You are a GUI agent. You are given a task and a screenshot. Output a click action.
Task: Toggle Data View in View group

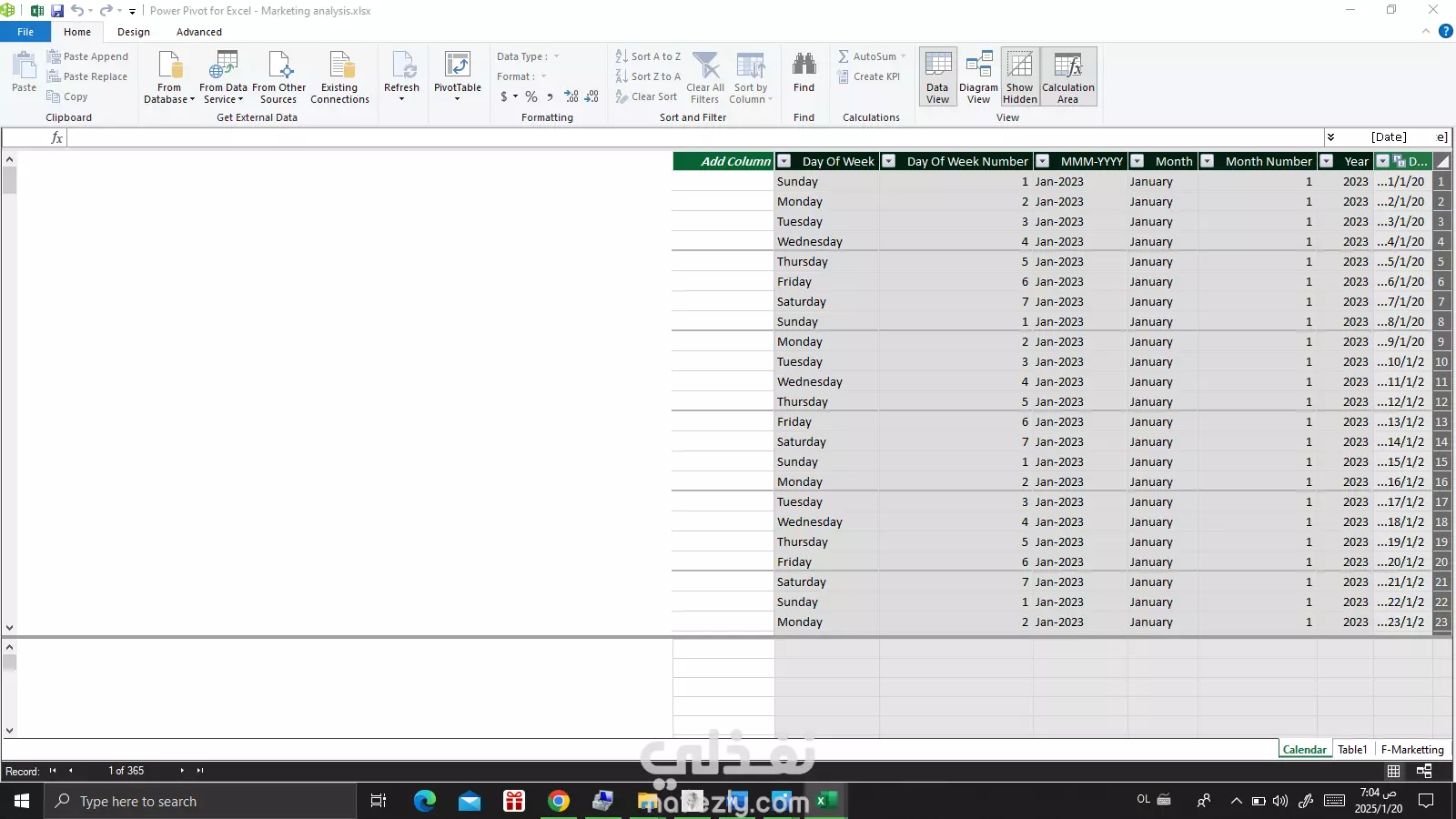tap(937, 77)
